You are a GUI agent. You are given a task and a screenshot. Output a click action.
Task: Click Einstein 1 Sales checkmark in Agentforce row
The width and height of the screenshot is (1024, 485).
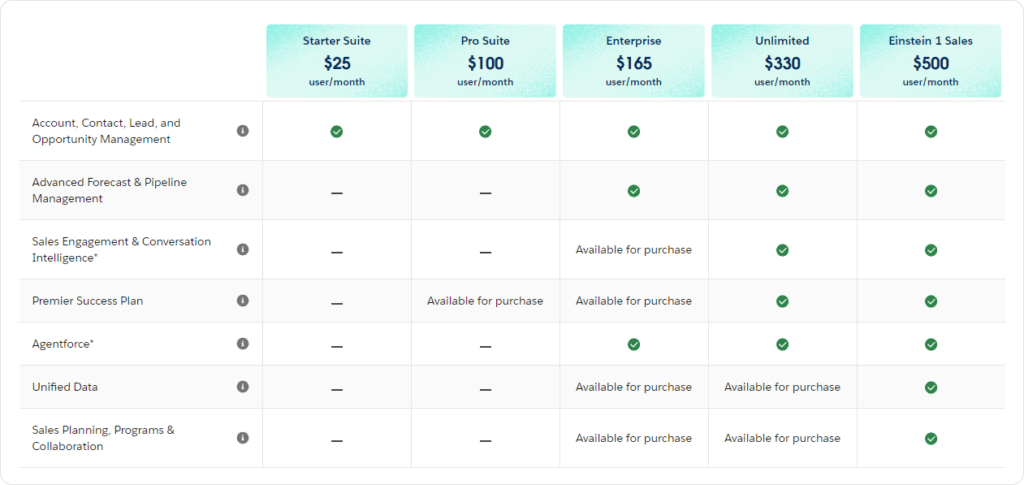[x=931, y=344]
